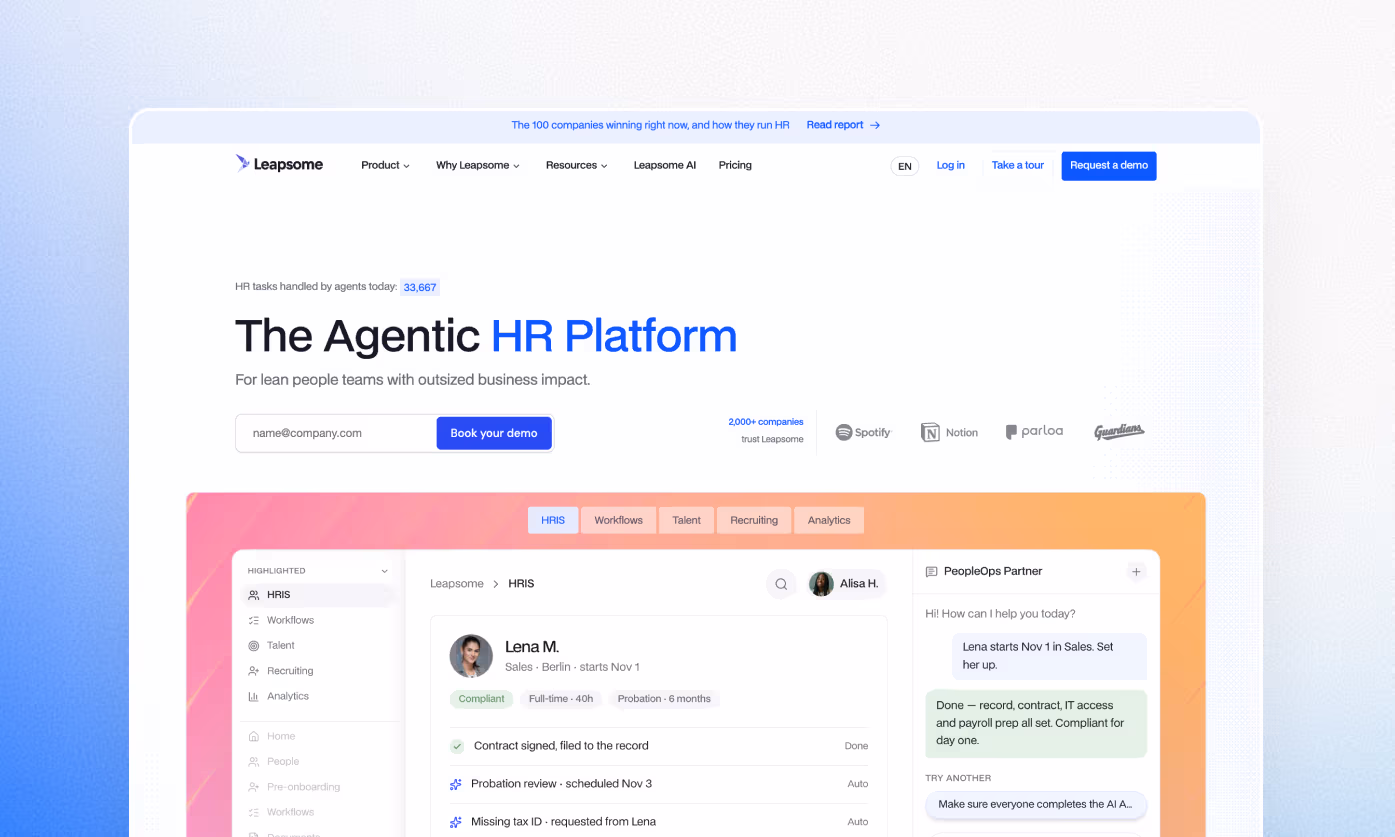This screenshot has height=837, width=1395.
Task: Click the Spotify logo
Action: coord(863,432)
